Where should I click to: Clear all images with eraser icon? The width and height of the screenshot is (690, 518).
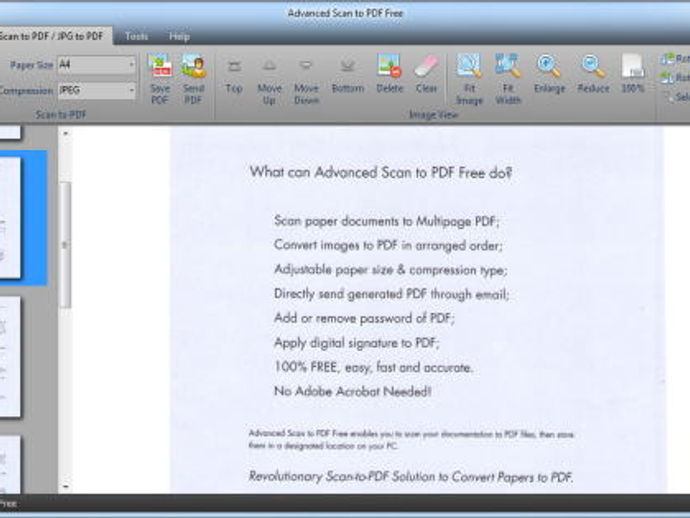click(x=426, y=73)
